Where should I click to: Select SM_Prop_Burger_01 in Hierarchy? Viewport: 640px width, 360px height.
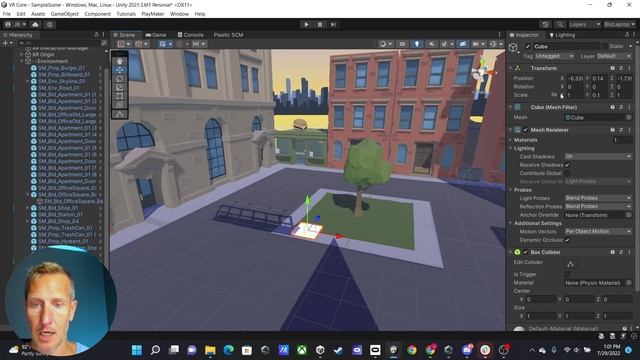pos(61,68)
